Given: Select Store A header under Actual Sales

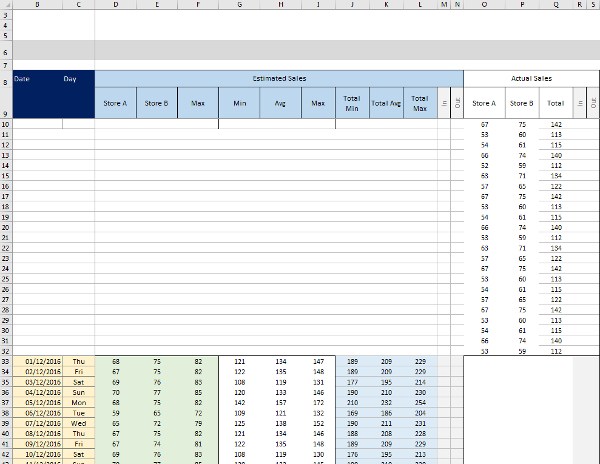Looking at the screenshot, I should pos(484,103).
